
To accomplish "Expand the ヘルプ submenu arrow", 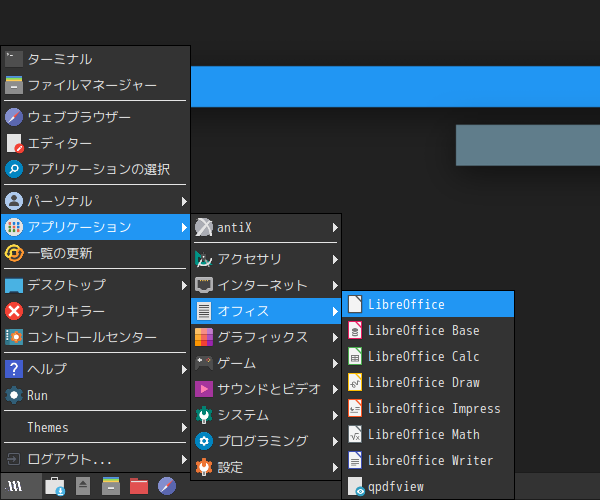I will pos(184,369).
